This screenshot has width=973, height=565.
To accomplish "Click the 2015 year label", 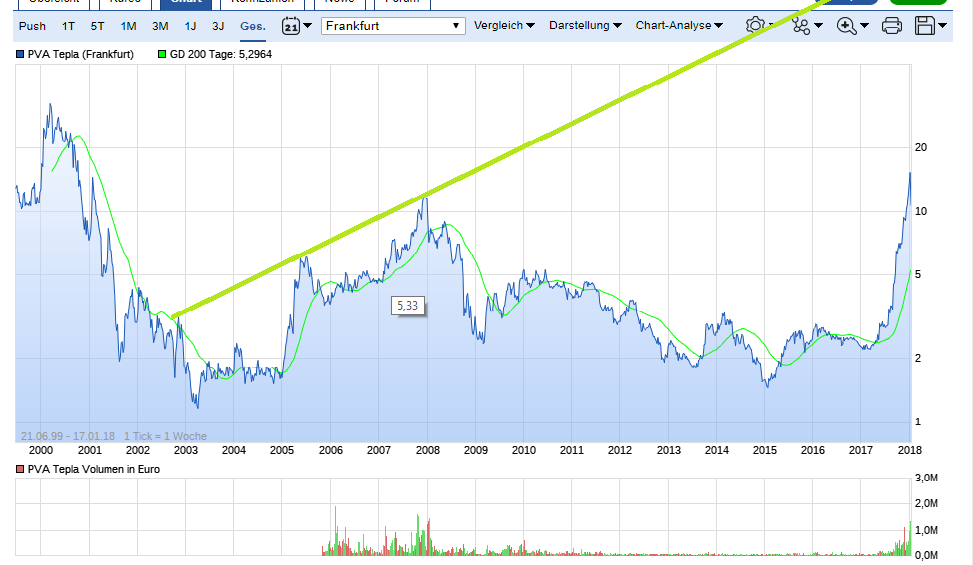I will (x=765, y=450).
